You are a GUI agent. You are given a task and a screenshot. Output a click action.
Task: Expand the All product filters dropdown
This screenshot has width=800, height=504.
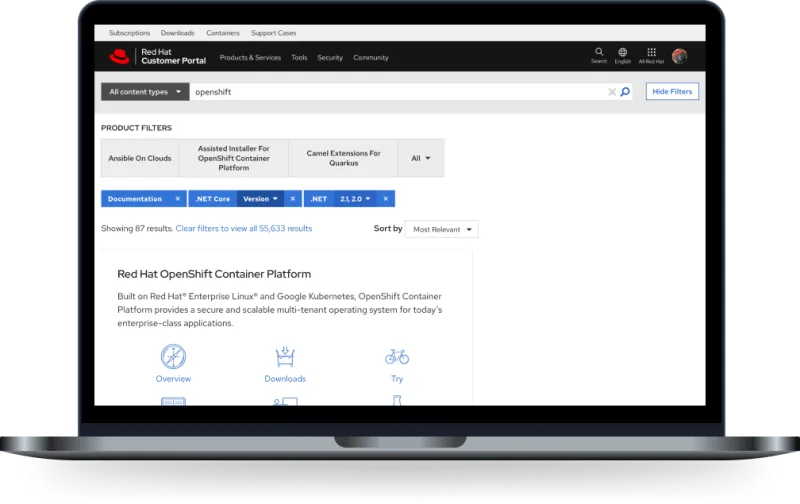click(421, 158)
